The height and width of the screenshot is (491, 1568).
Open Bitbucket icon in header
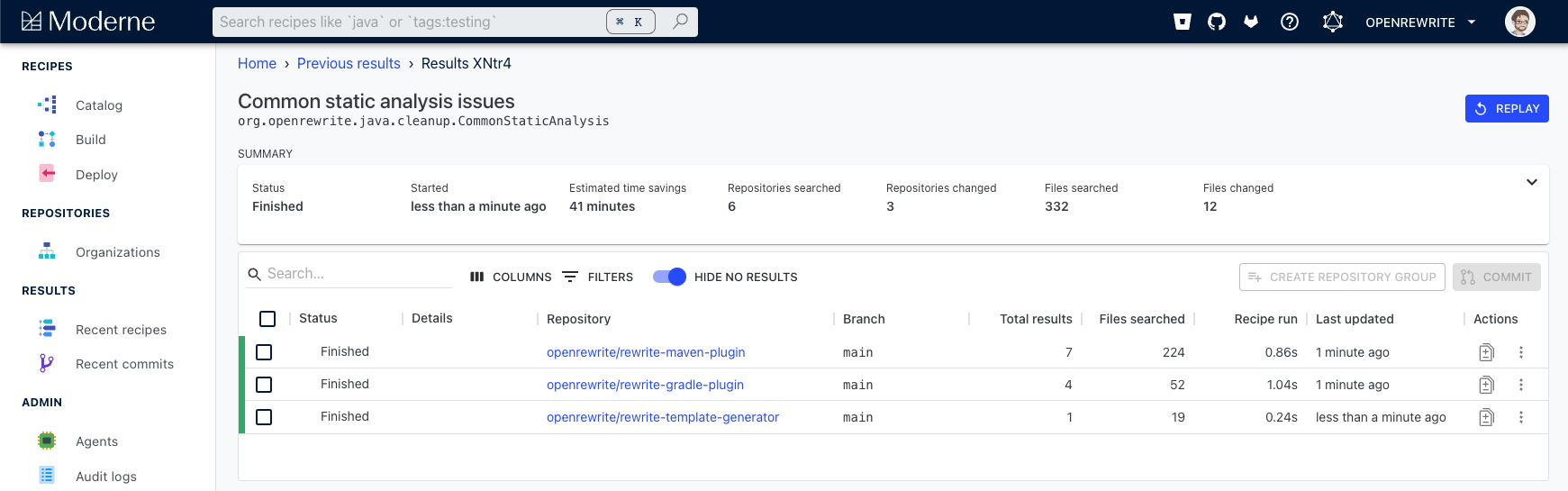pyautogui.click(x=1183, y=22)
